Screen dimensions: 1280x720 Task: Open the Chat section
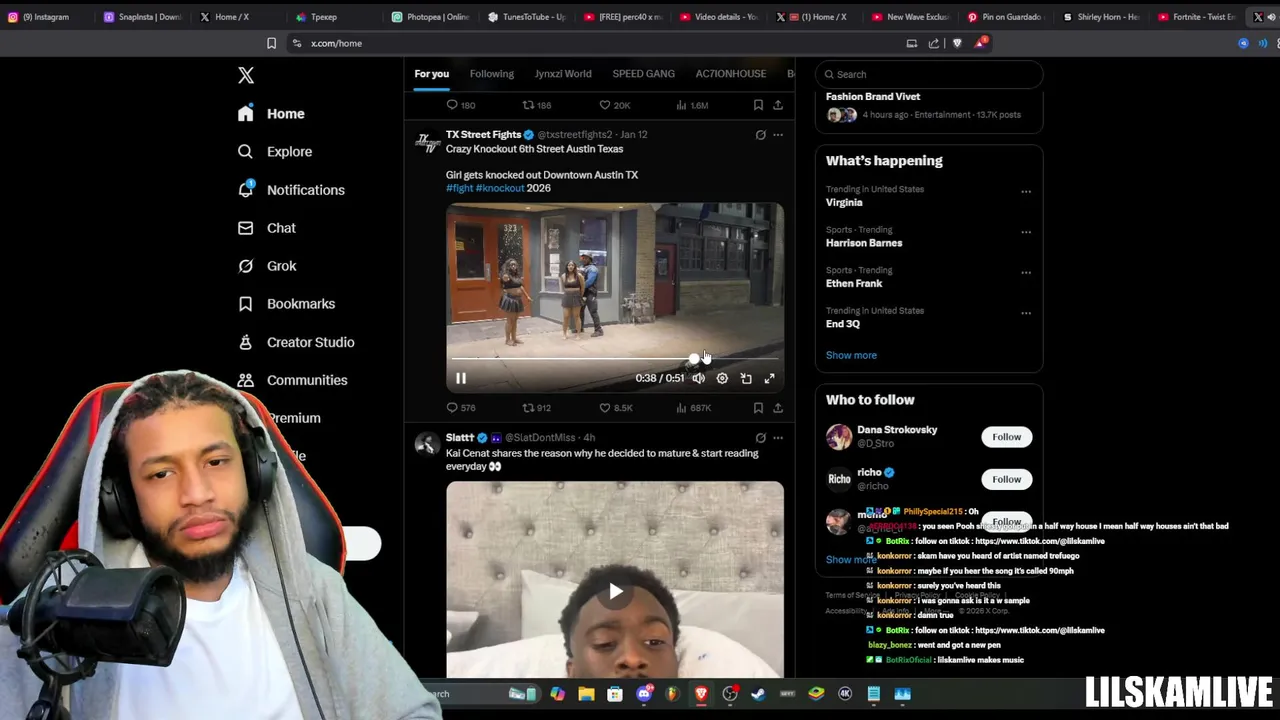[267, 228]
